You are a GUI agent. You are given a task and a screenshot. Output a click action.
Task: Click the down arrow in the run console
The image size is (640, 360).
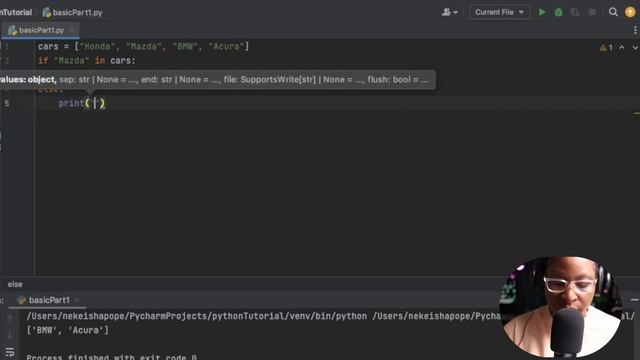(10, 335)
